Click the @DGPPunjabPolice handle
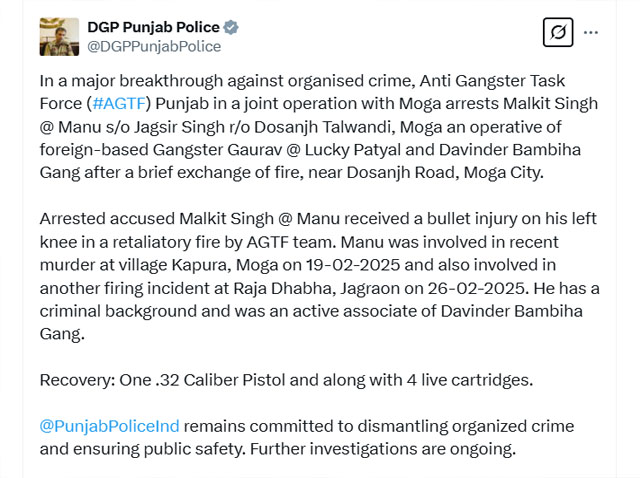Viewport: 640px width, 478px height. pyautogui.click(x=154, y=47)
